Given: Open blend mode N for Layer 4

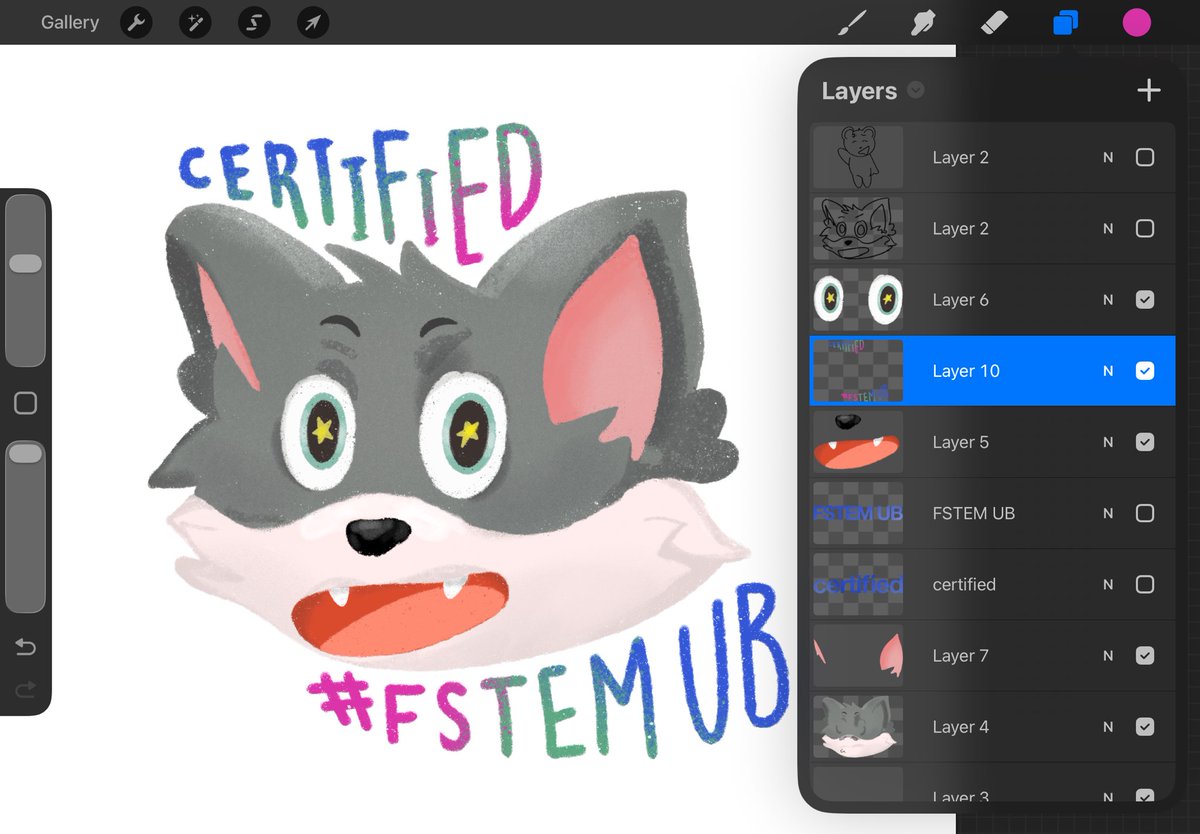Looking at the screenshot, I should pos(1108,727).
